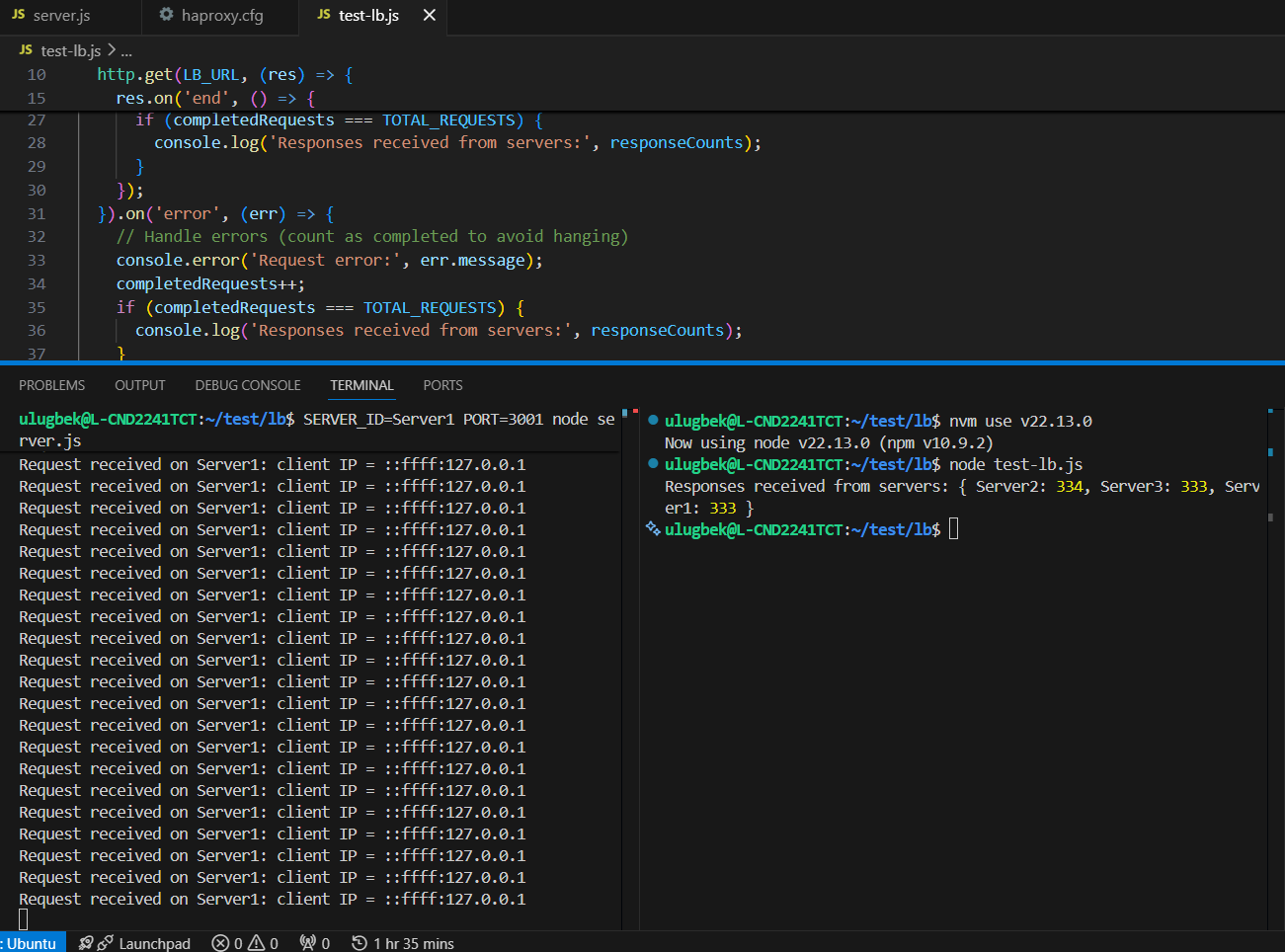Select the TERMINAL panel tab
Image resolution: width=1285 pixels, height=952 pixels.
(x=361, y=385)
